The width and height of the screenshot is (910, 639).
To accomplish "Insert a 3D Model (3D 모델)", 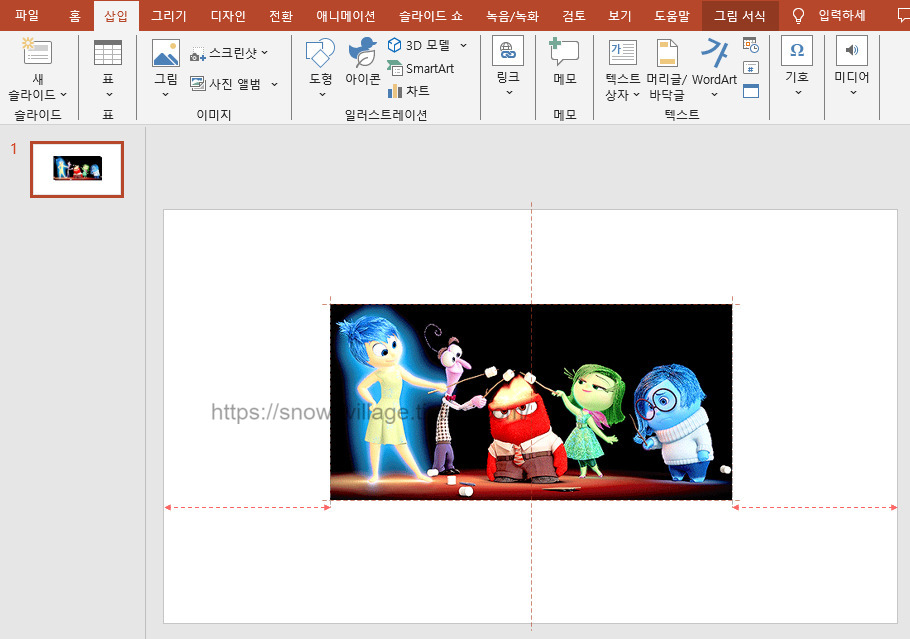I will [x=419, y=45].
